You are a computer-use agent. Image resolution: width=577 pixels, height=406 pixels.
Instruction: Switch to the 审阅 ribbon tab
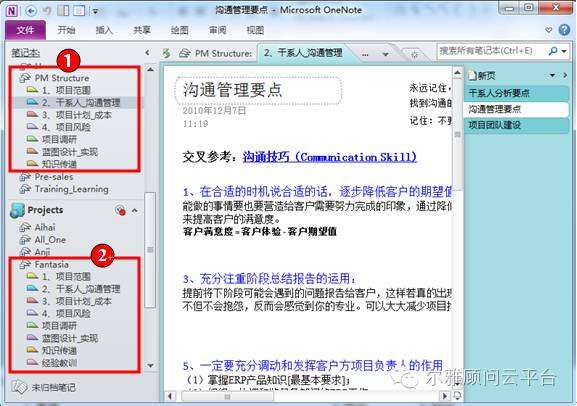(x=218, y=30)
